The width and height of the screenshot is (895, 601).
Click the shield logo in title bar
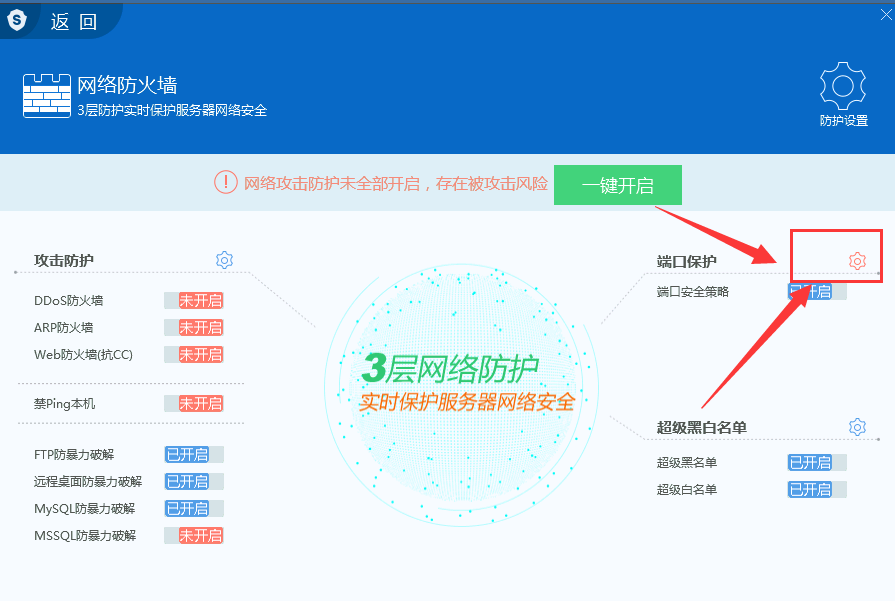point(16,20)
